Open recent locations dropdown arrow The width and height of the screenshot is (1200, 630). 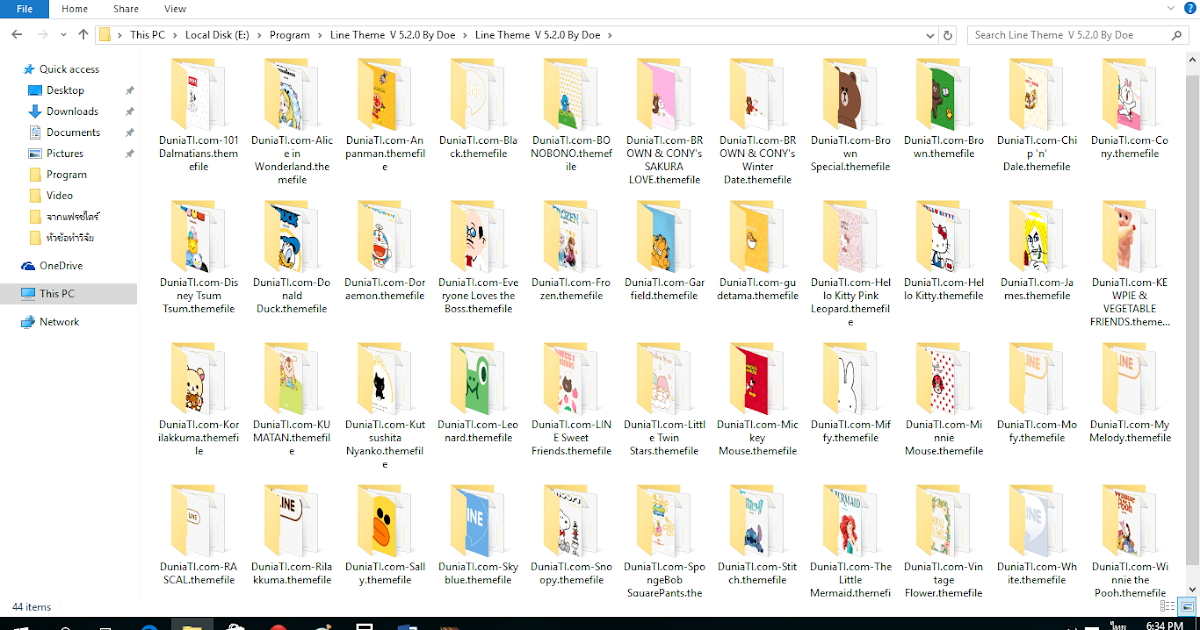(62, 35)
